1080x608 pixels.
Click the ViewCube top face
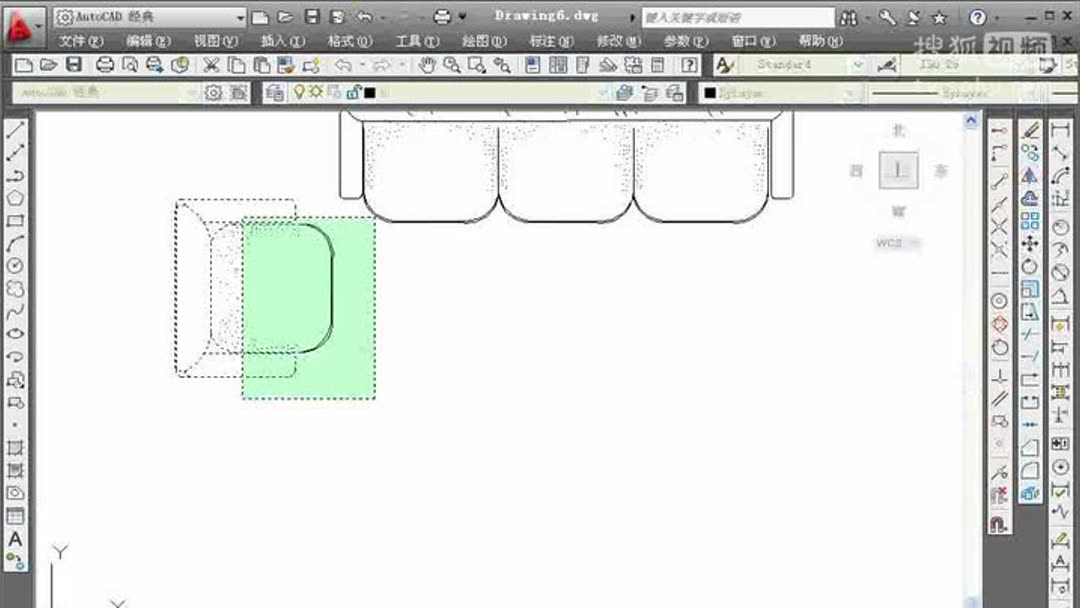(x=898, y=170)
